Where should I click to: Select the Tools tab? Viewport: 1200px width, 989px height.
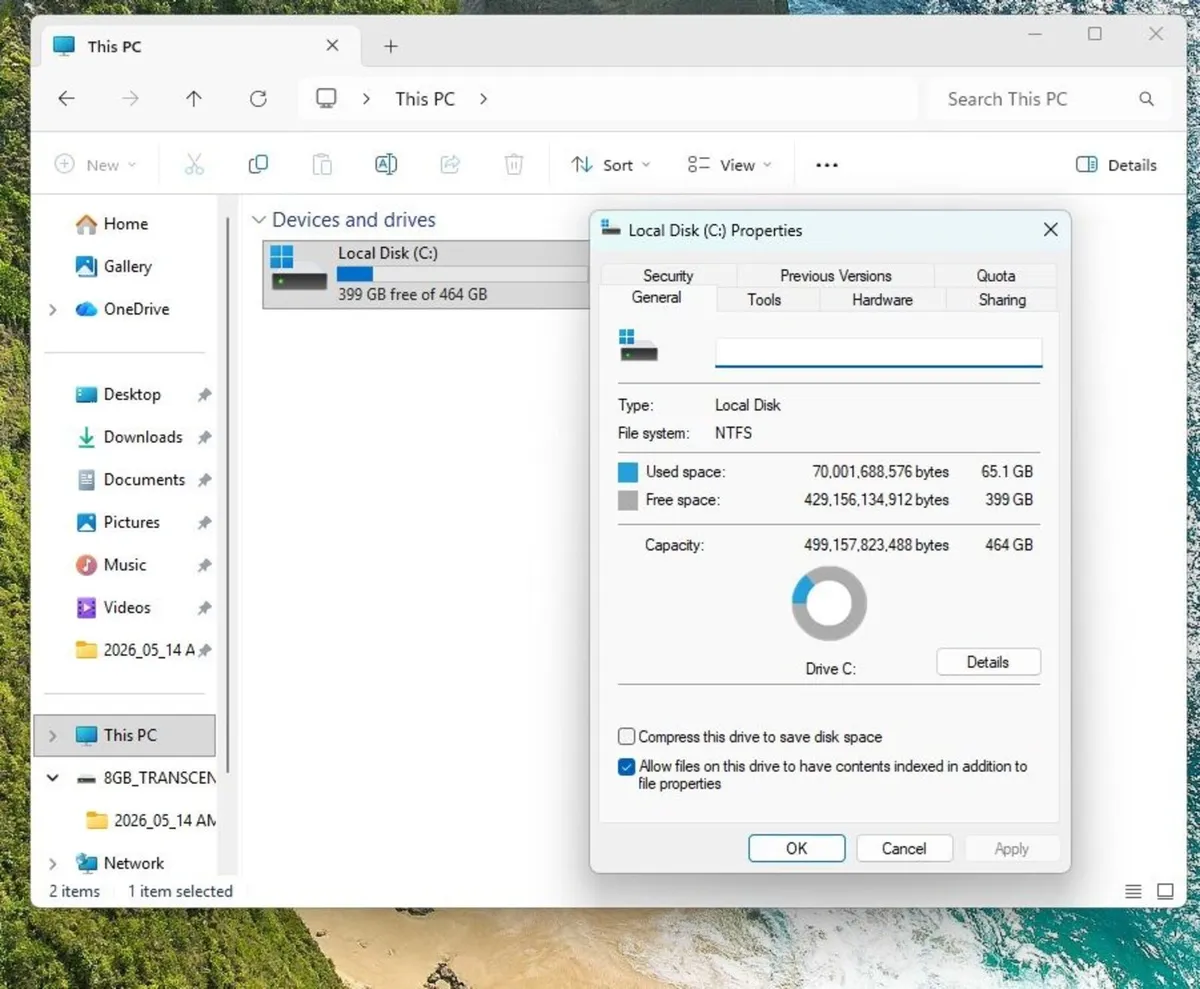click(x=764, y=299)
